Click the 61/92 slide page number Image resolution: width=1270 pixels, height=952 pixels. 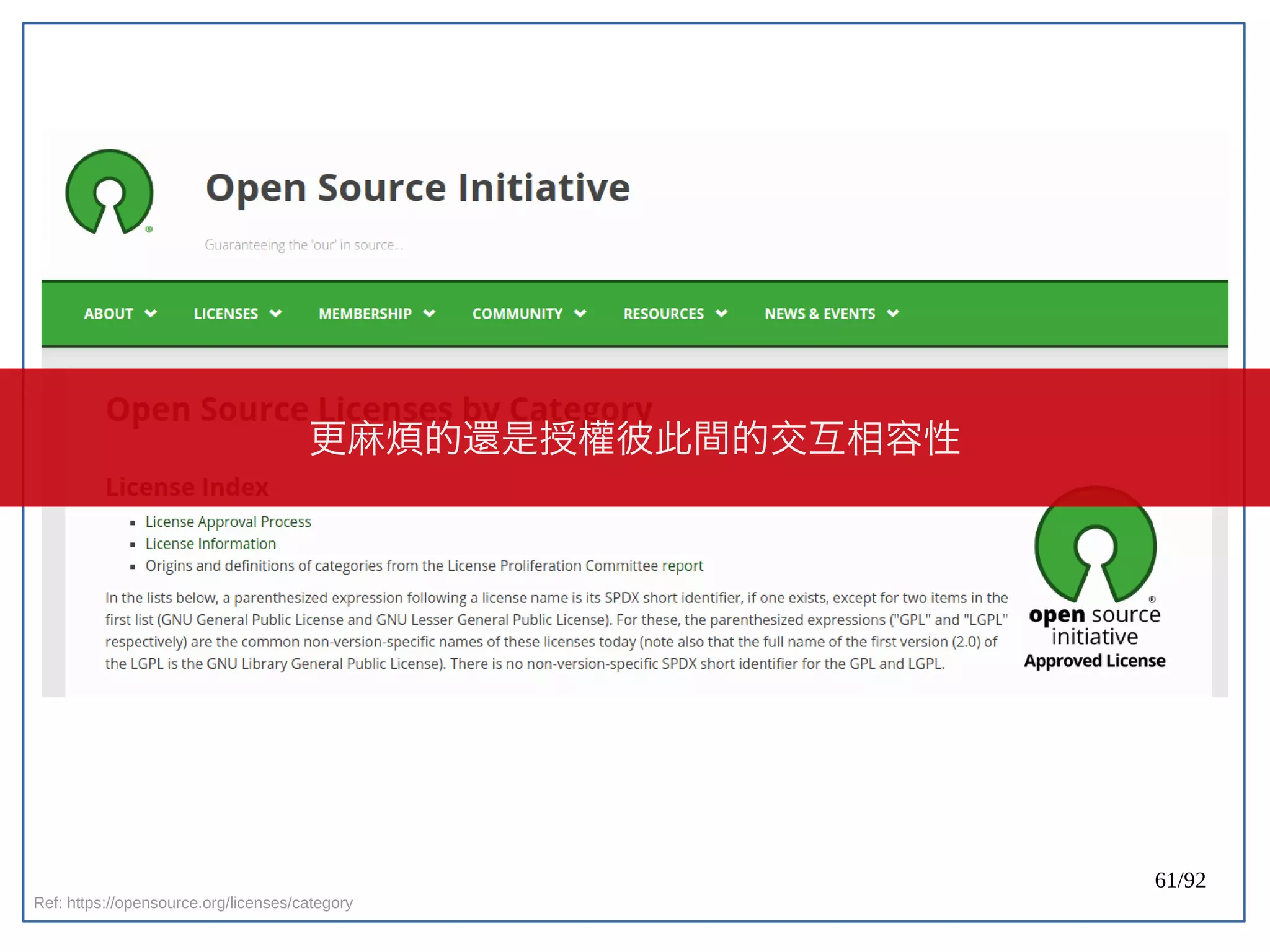point(1180,880)
